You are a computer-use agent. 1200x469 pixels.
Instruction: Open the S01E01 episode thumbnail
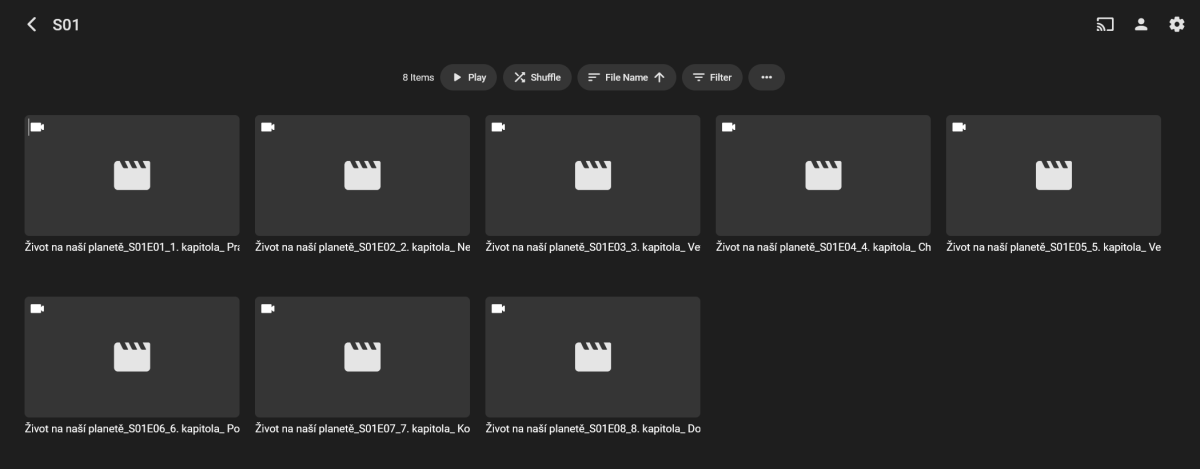pyautogui.click(x=132, y=175)
